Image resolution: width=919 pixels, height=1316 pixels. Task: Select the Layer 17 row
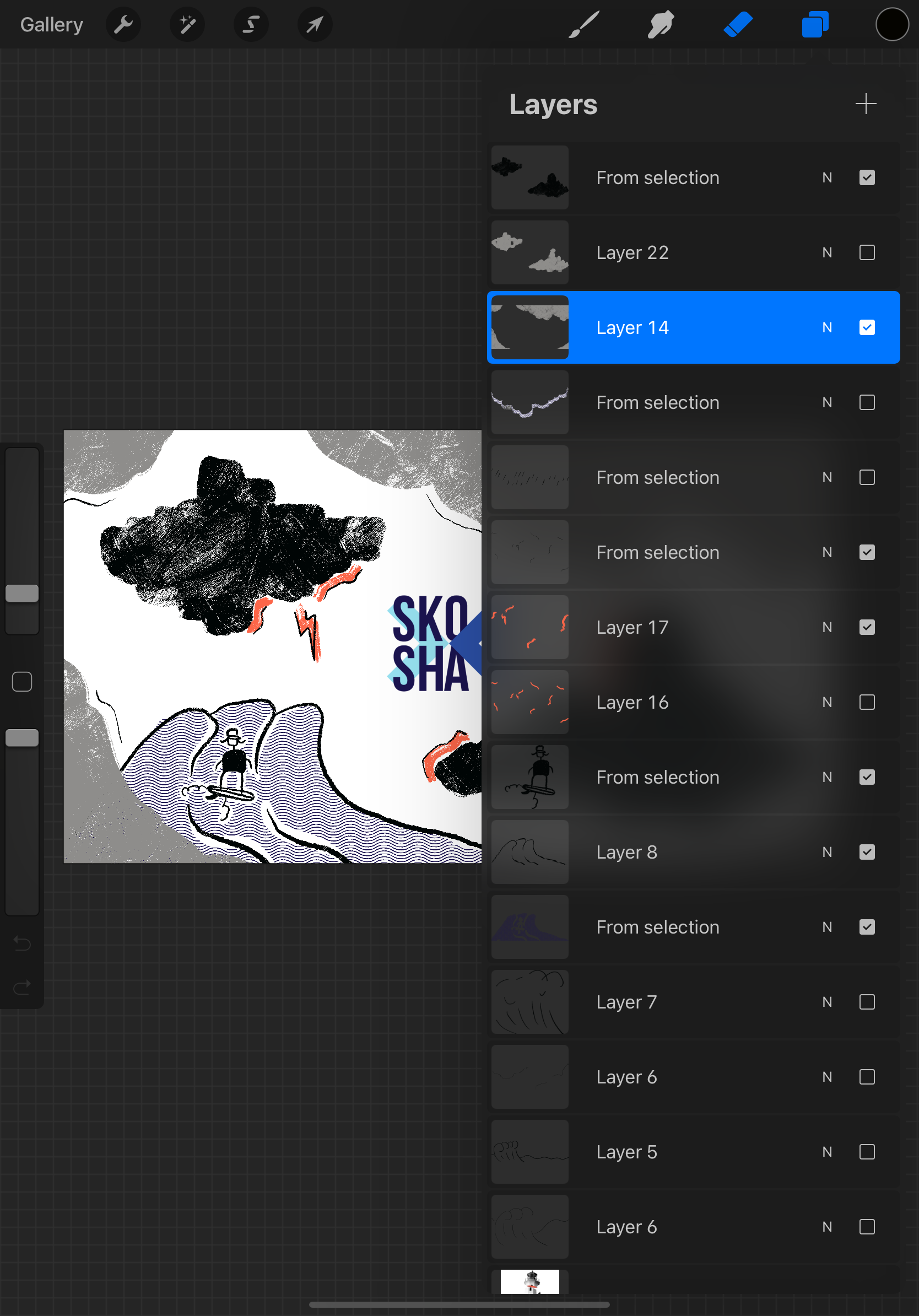pyautogui.click(x=693, y=627)
